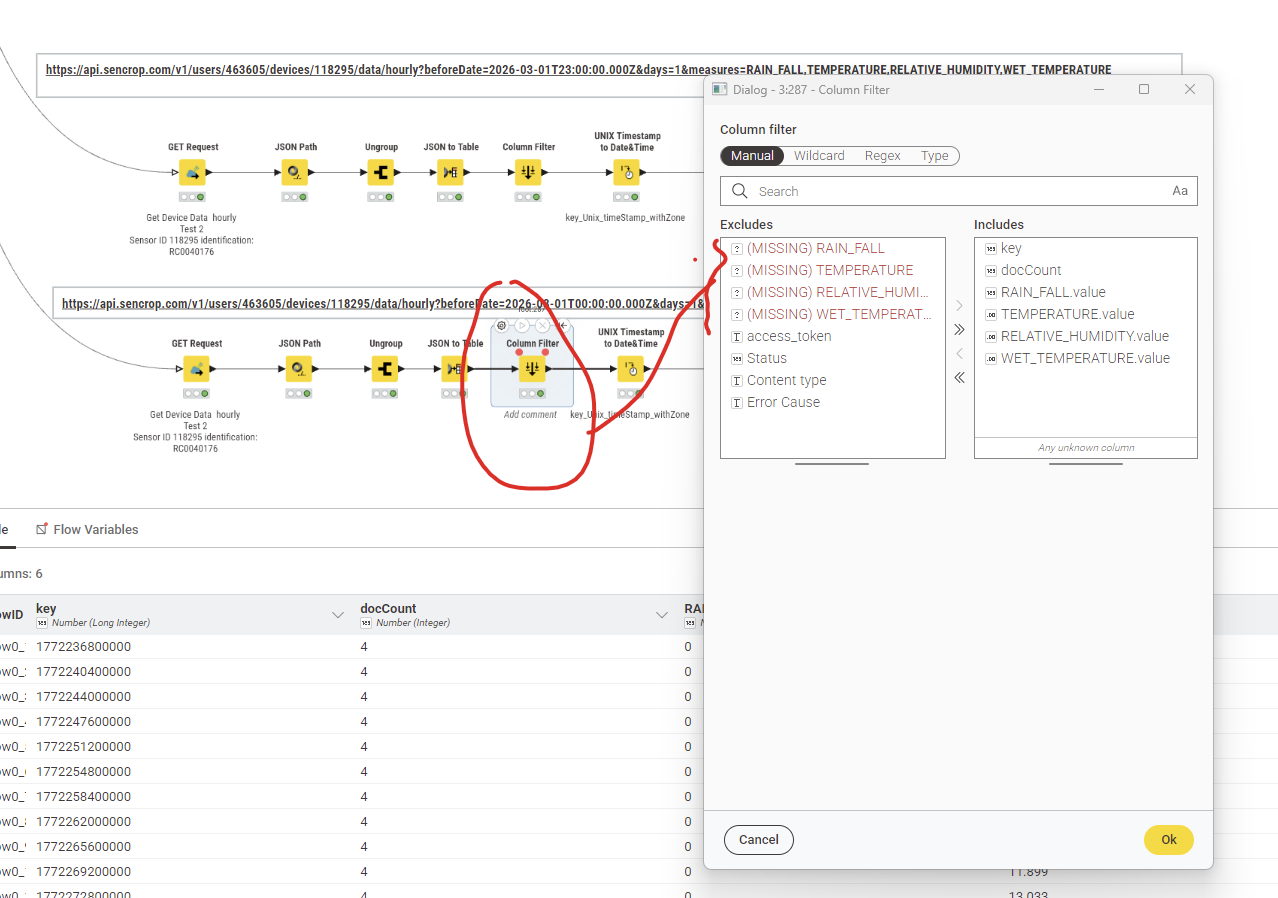Click the magnifier icon in search box
This screenshot has width=1278, height=898.
pyautogui.click(x=740, y=191)
